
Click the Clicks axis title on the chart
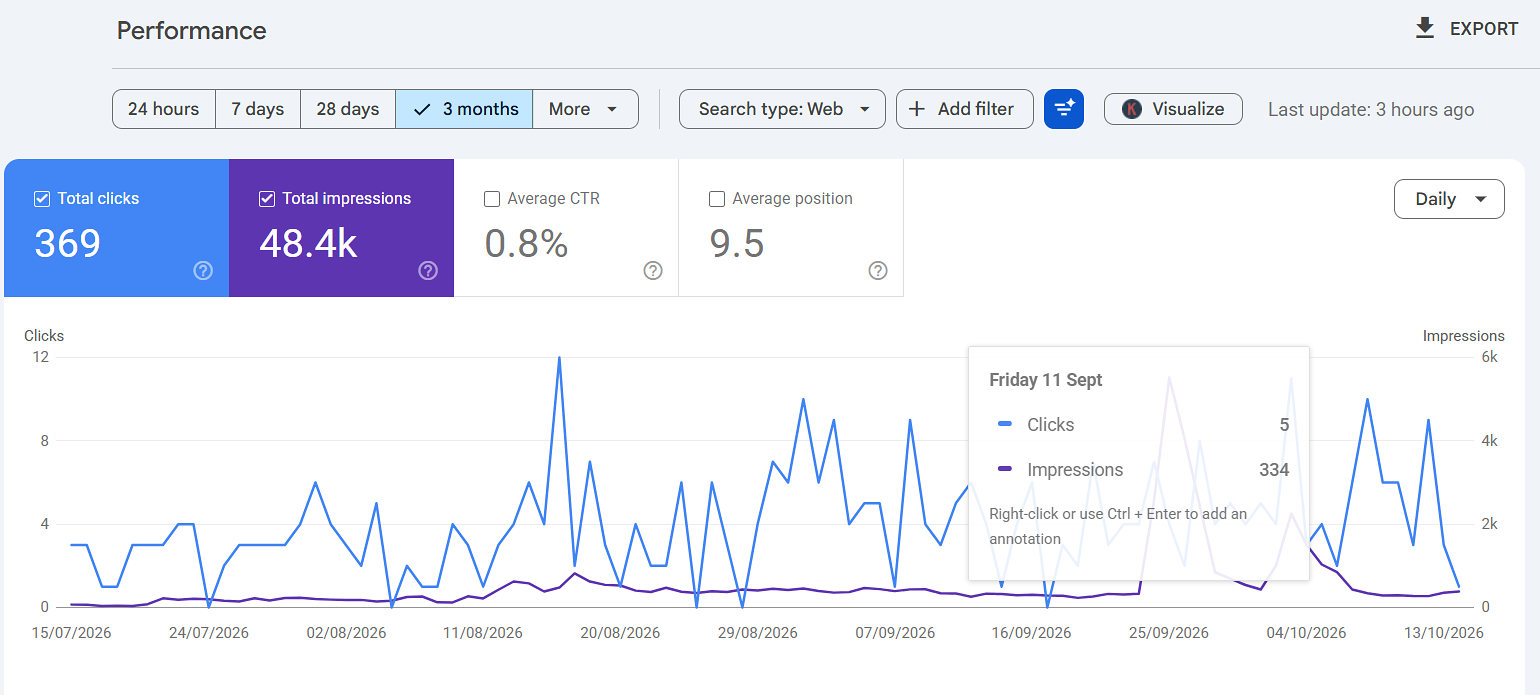point(44,336)
